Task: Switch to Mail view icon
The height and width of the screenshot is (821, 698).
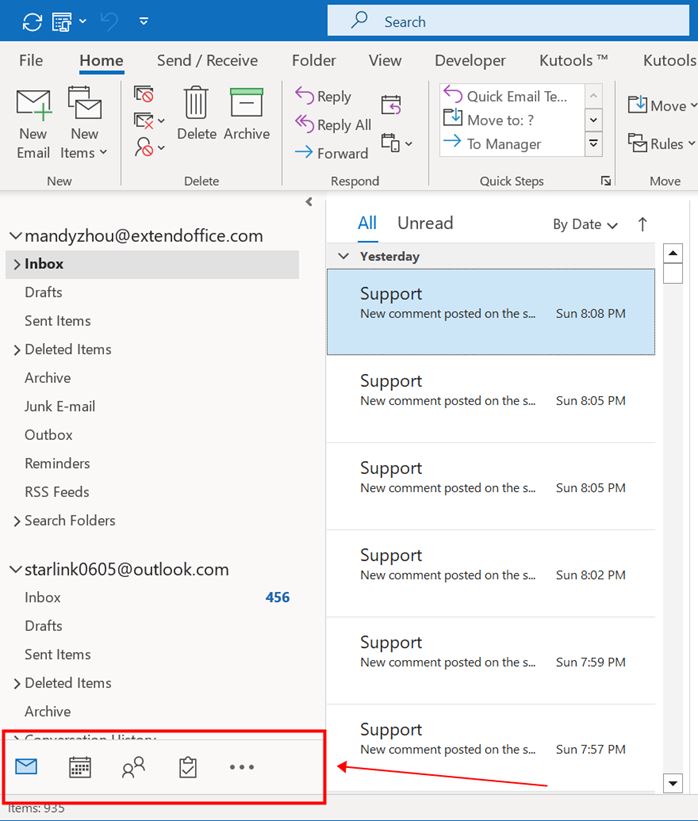Action: pyautogui.click(x=26, y=767)
